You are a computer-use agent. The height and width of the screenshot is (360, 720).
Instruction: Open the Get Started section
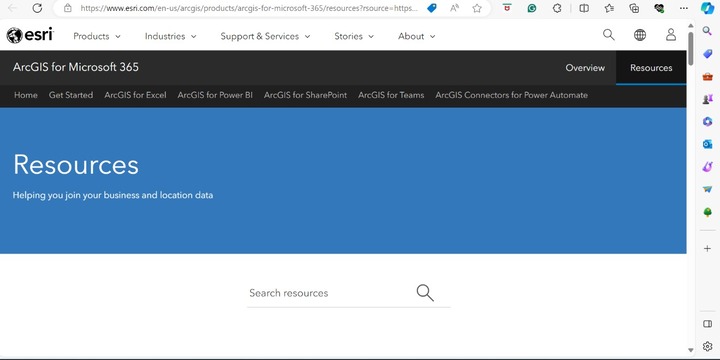point(71,95)
